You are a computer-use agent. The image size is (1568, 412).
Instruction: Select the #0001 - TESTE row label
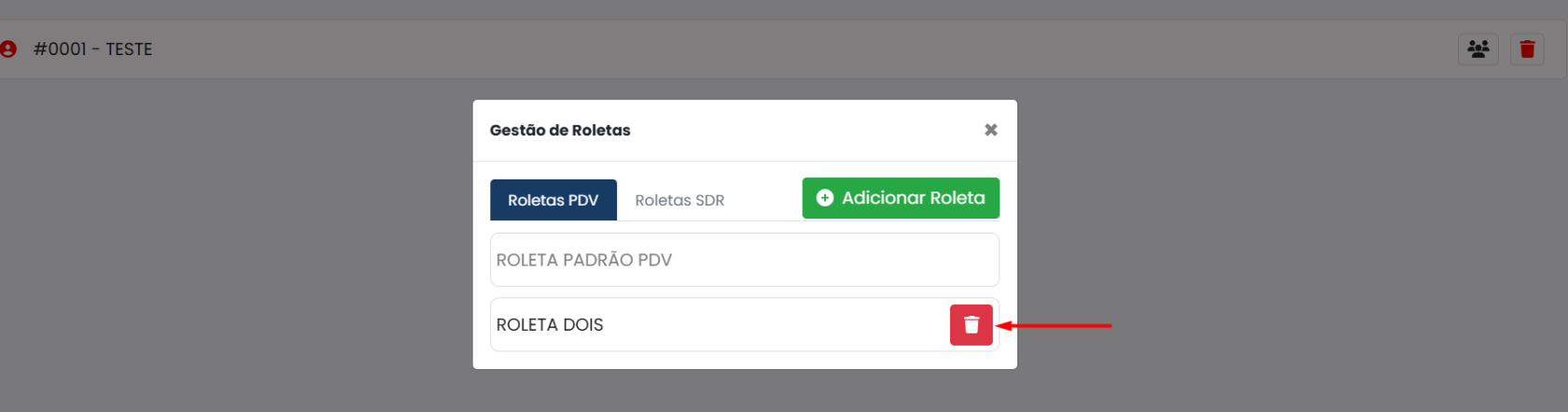pyautogui.click(x=92, y=50)
